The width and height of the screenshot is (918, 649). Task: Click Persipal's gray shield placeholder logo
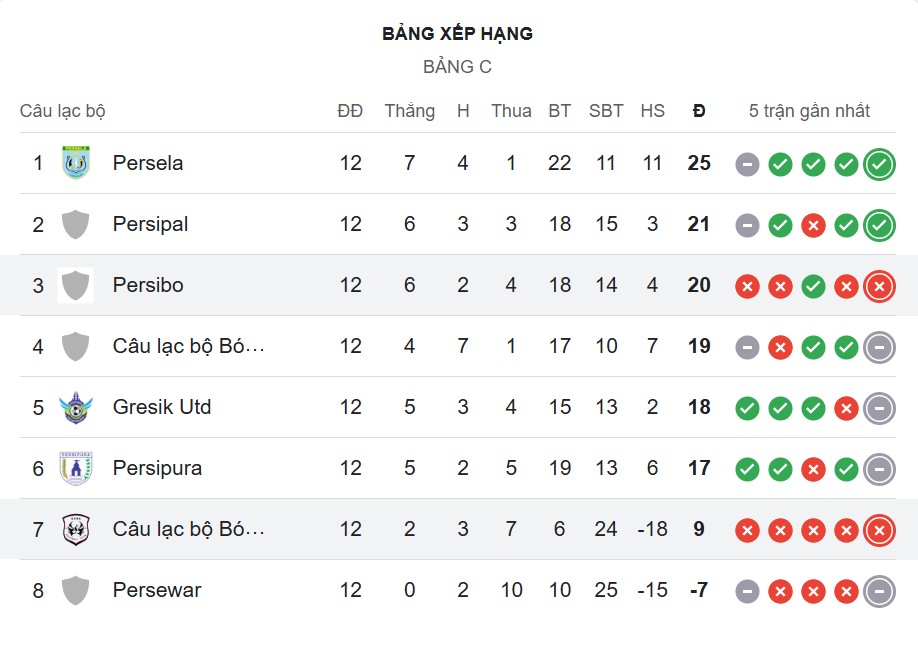(76, 224)
